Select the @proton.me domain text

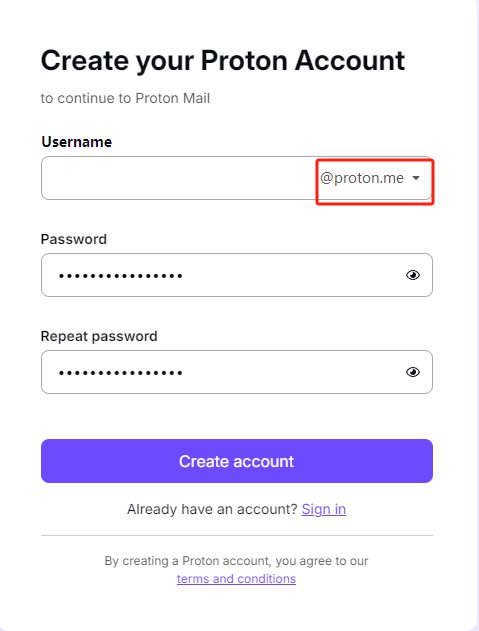[x=362, y=178]
